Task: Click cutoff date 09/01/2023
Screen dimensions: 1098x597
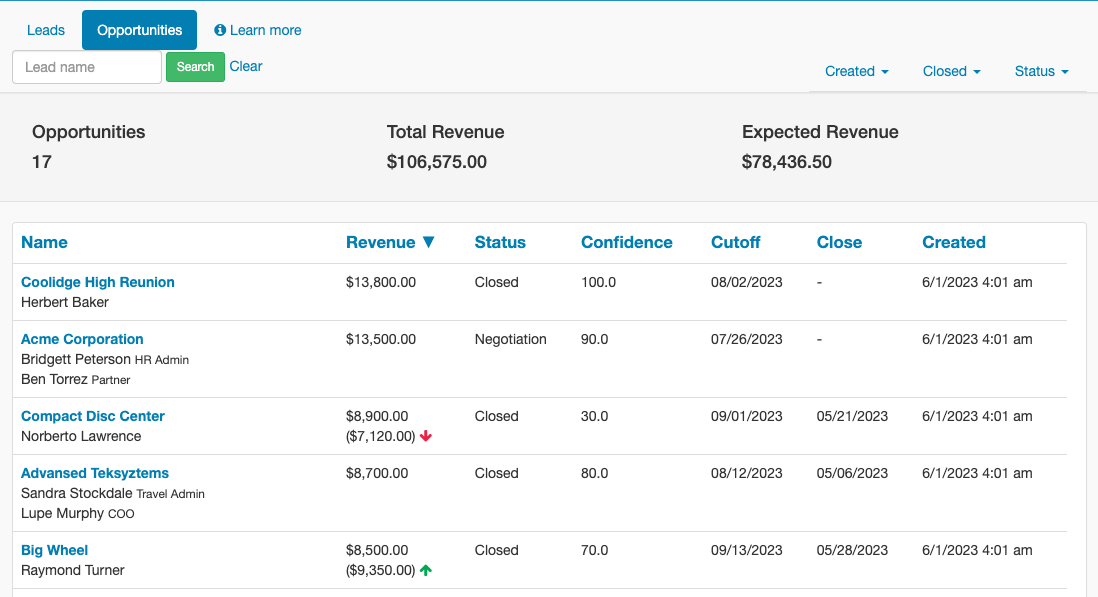Action: 746,416
